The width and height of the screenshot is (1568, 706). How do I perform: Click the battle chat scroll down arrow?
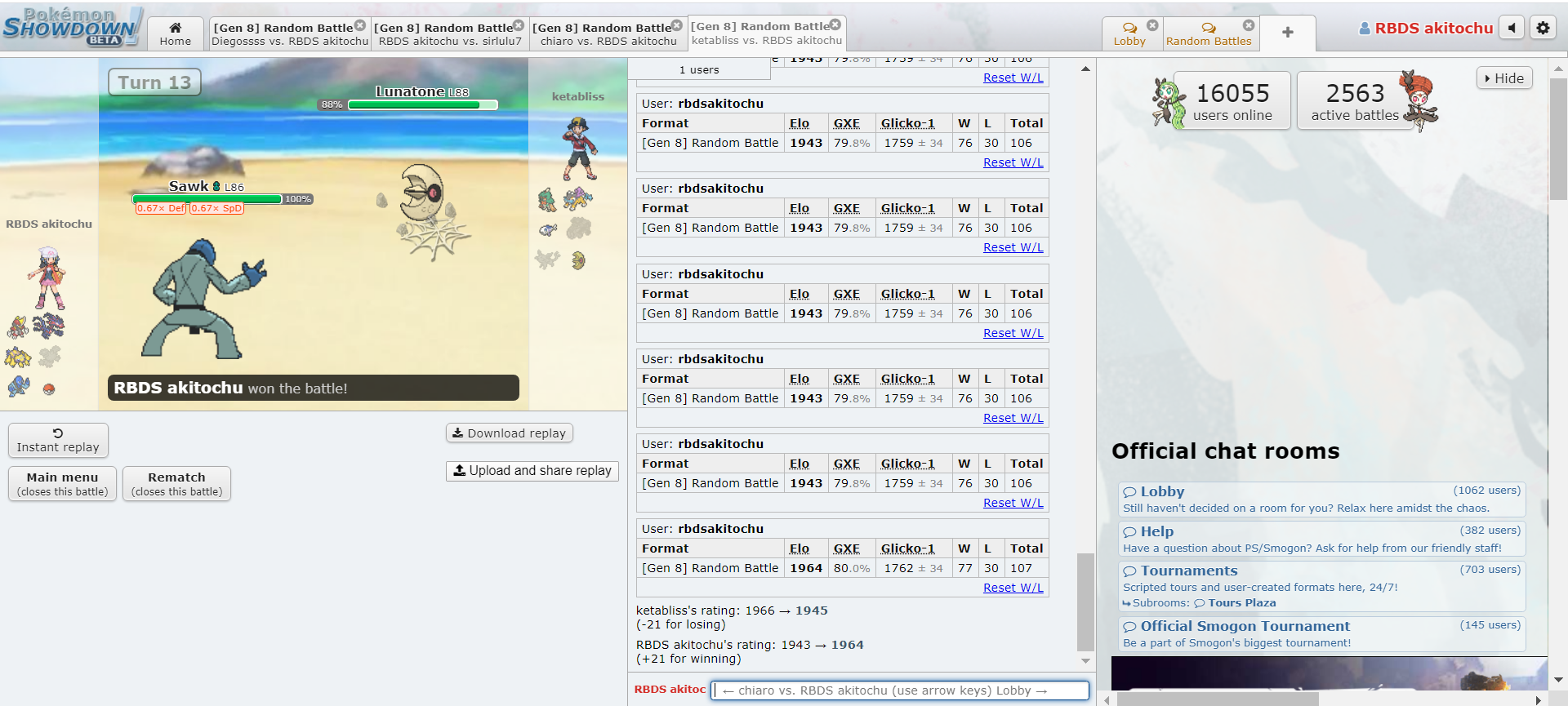pos(1085,661)
